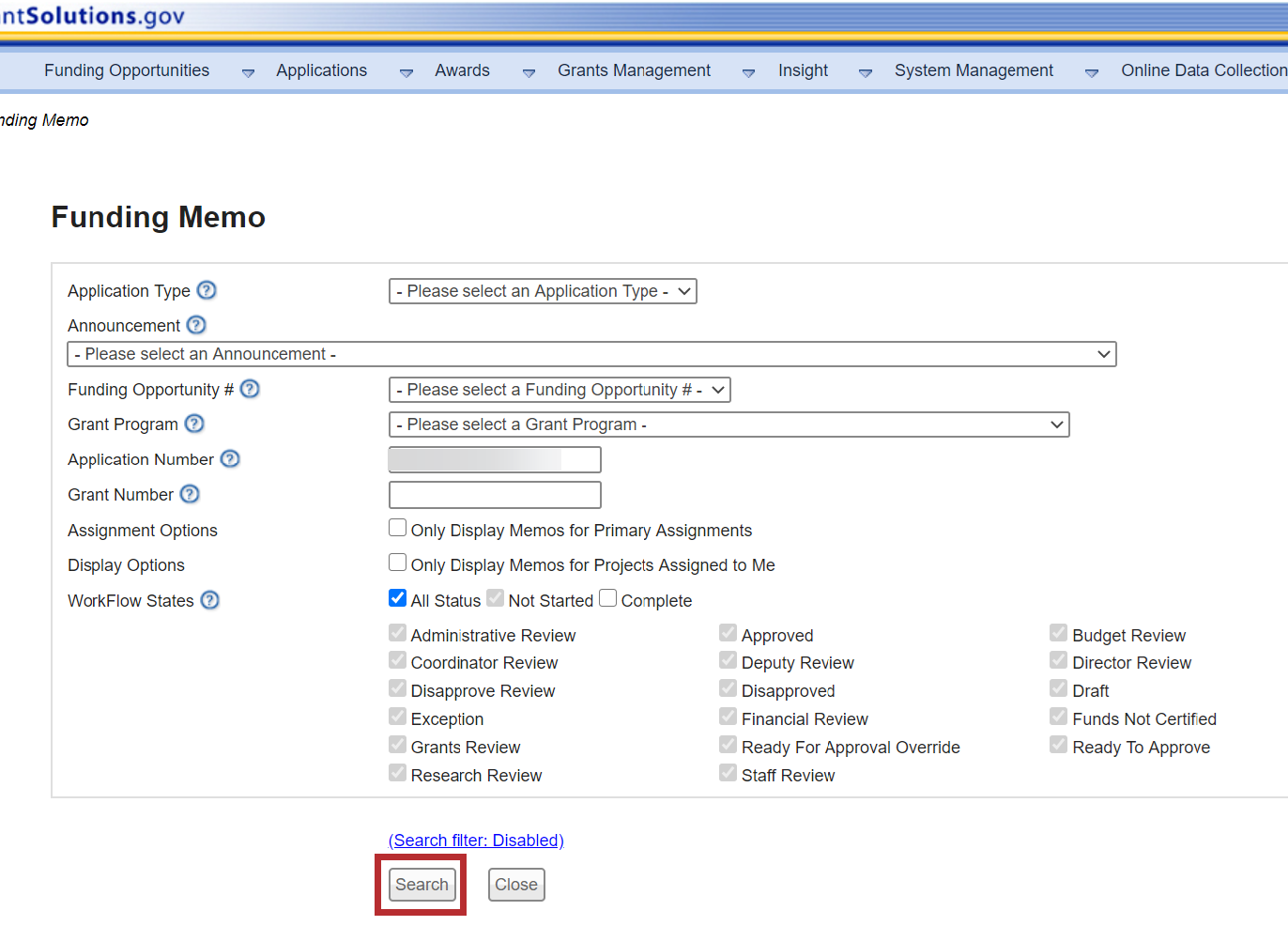The image size is (1288, 926).
Task: Toggle Only Display Memos for Projects Assigned to Me
Action: click(x=398, y=563)
